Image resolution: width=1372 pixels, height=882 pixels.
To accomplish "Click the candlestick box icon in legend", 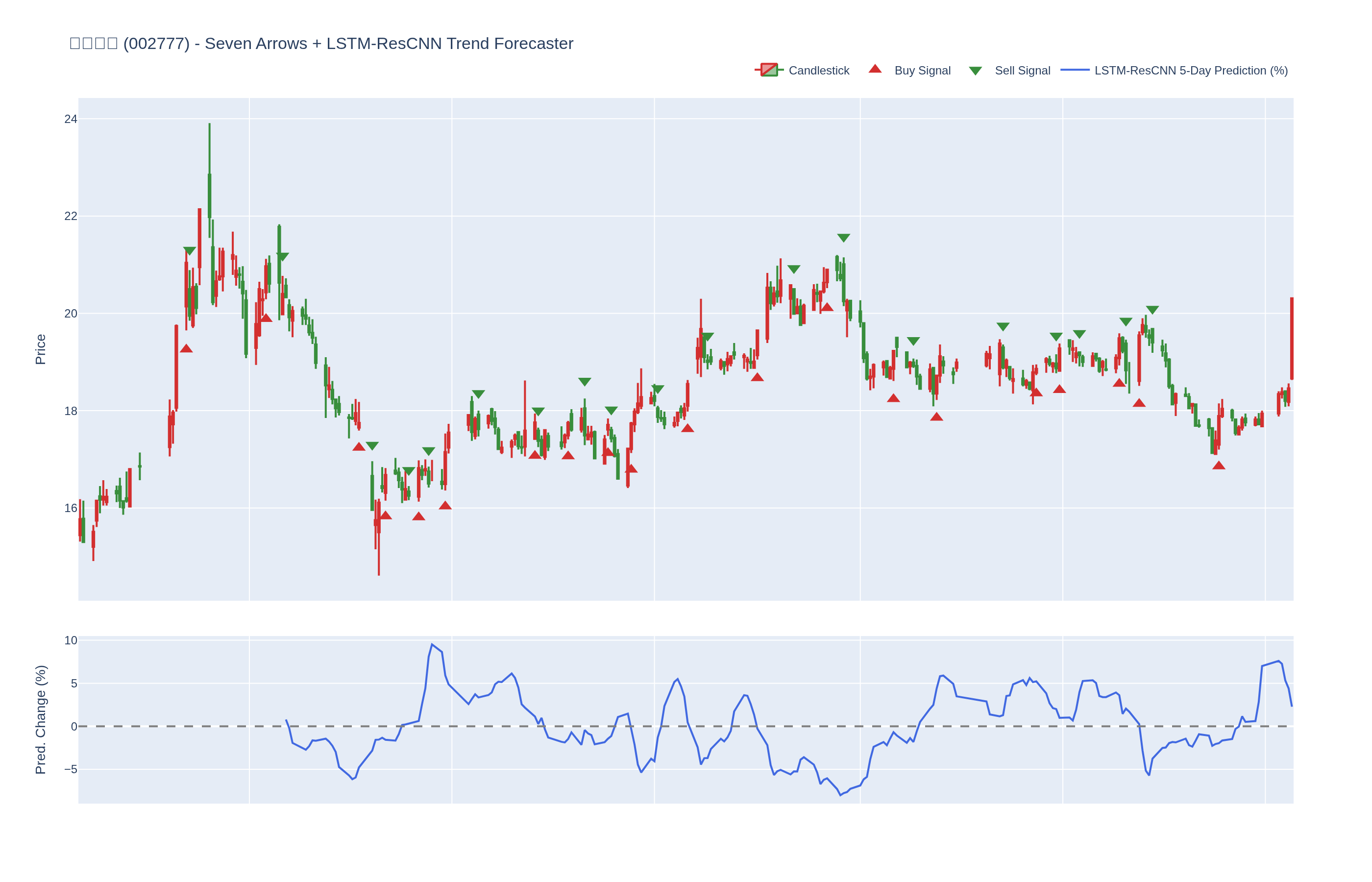I will (769, 70).
